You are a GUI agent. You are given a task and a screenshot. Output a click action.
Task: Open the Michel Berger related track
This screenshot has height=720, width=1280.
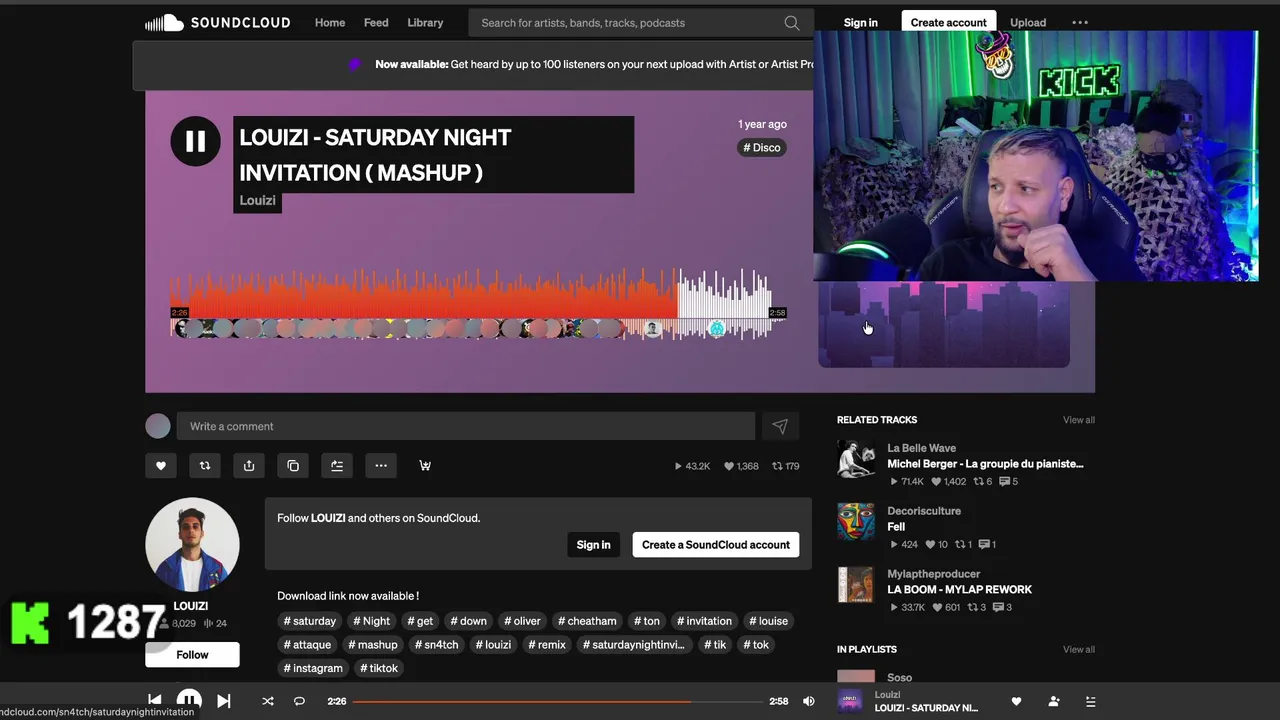(985, 464)
